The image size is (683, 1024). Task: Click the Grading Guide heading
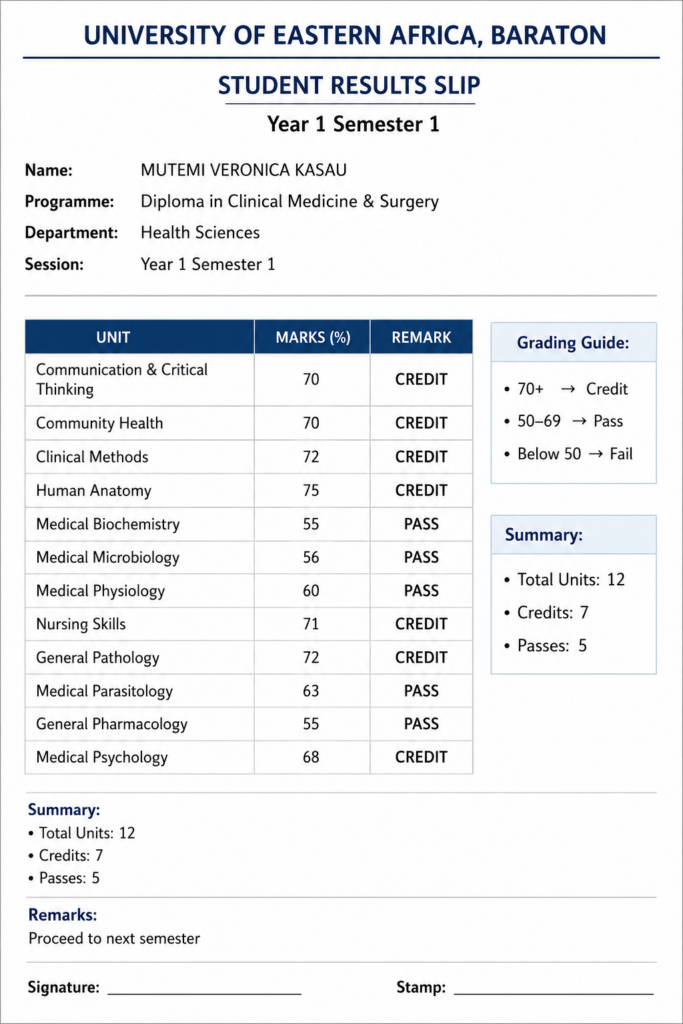click(573, 343)
